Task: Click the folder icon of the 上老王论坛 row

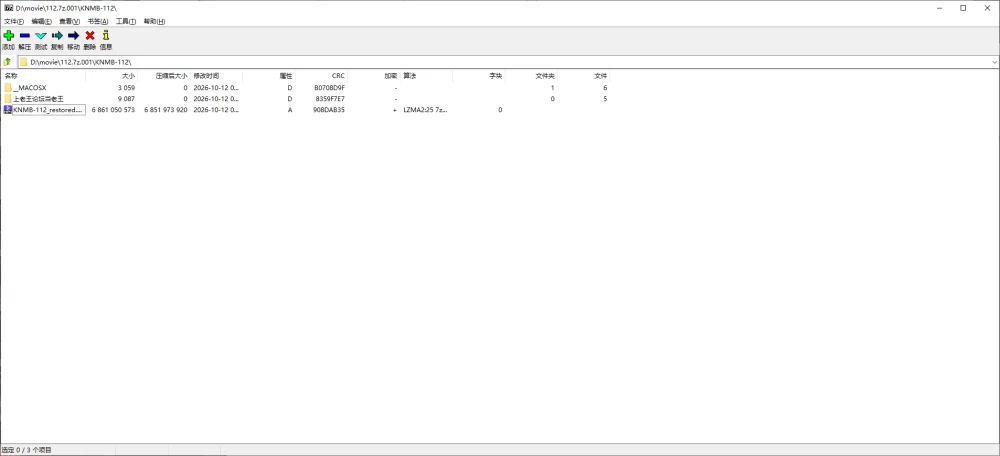Action: point(8,99)
